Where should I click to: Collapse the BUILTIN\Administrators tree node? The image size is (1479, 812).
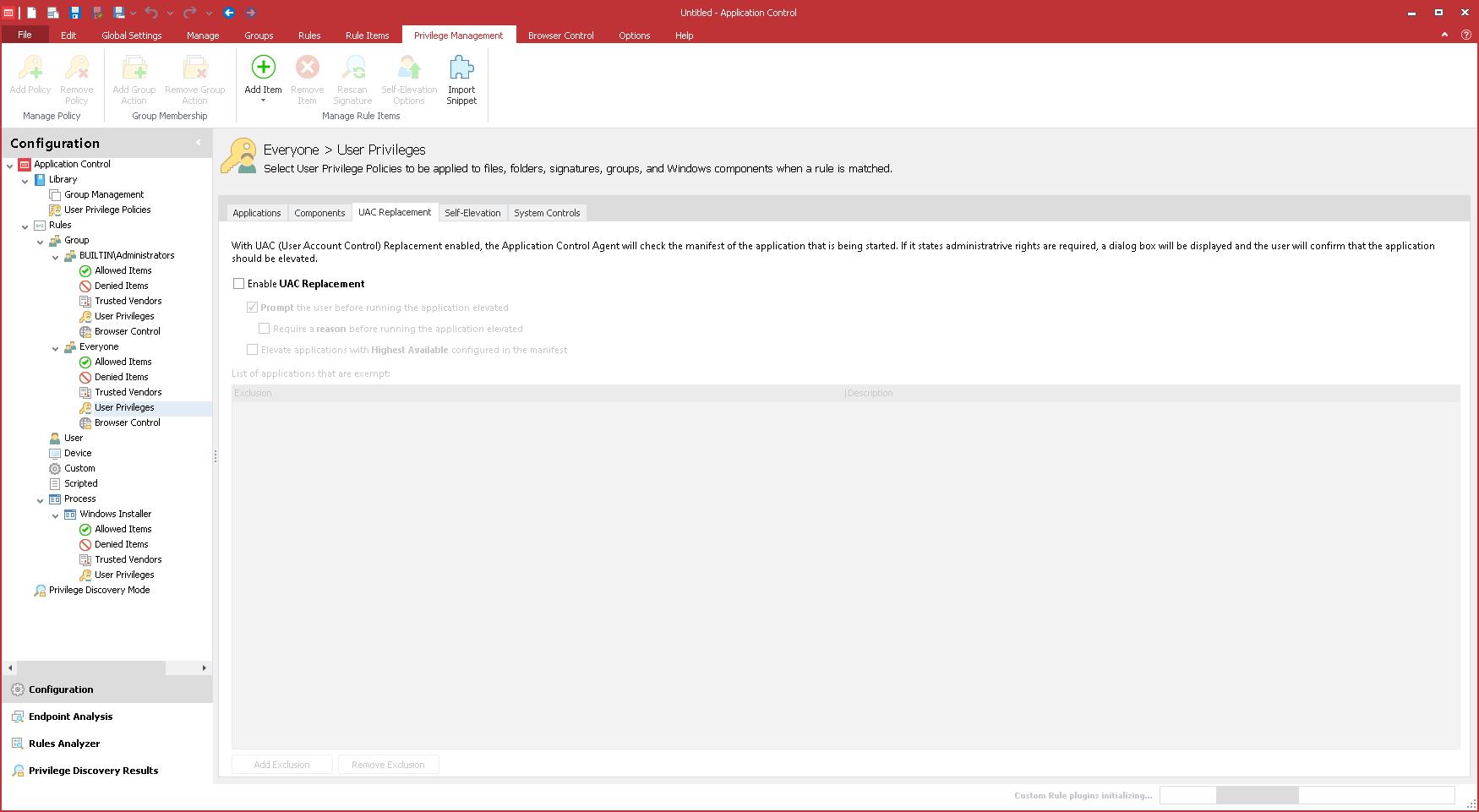click(x=56, y=256)
